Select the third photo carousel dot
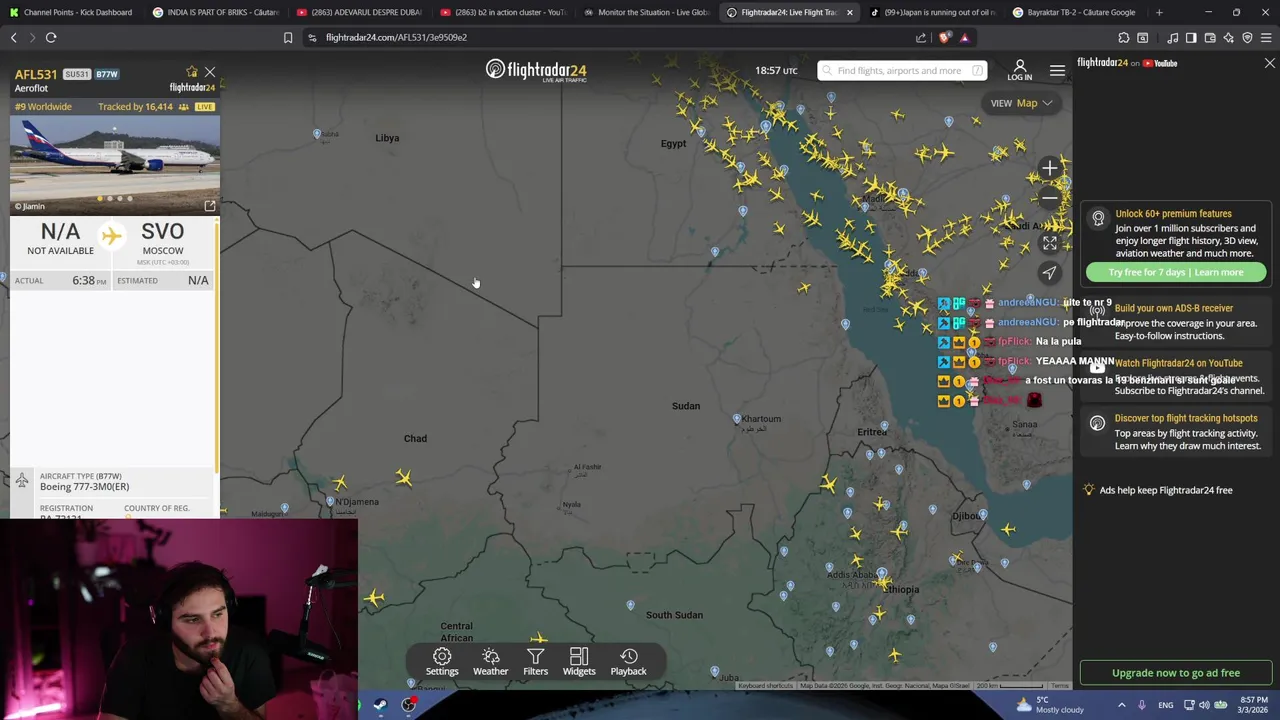 120,198
